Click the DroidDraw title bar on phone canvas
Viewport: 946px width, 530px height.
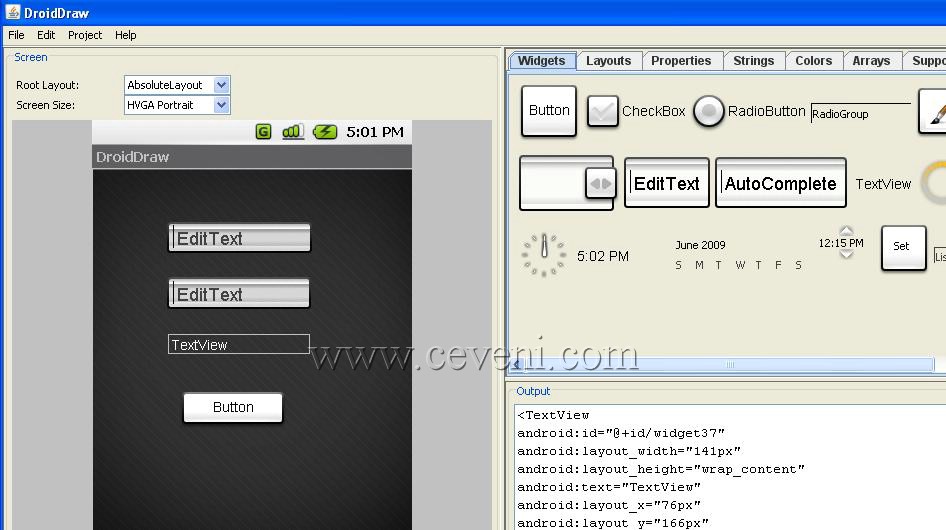(252, 157)
